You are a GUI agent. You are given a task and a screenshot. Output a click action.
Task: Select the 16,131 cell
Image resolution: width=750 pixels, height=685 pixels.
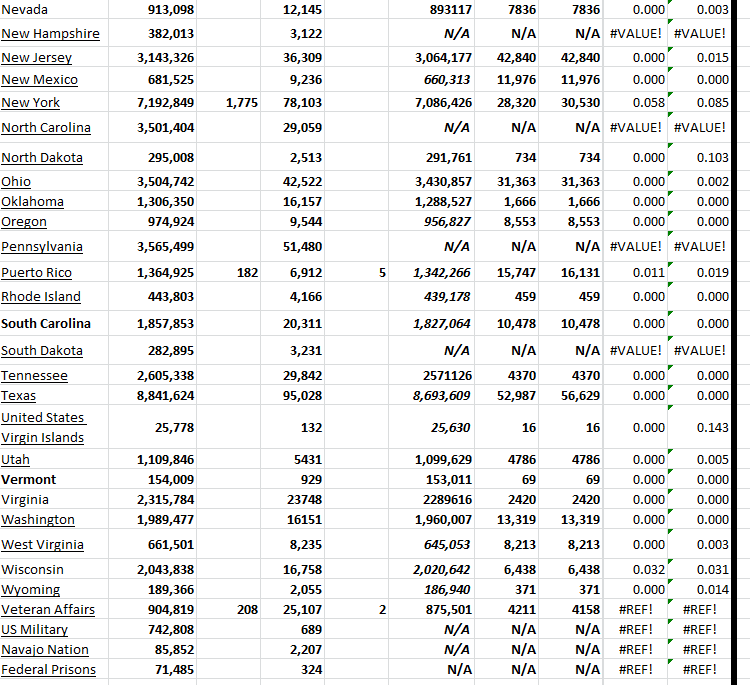point(571,272)
